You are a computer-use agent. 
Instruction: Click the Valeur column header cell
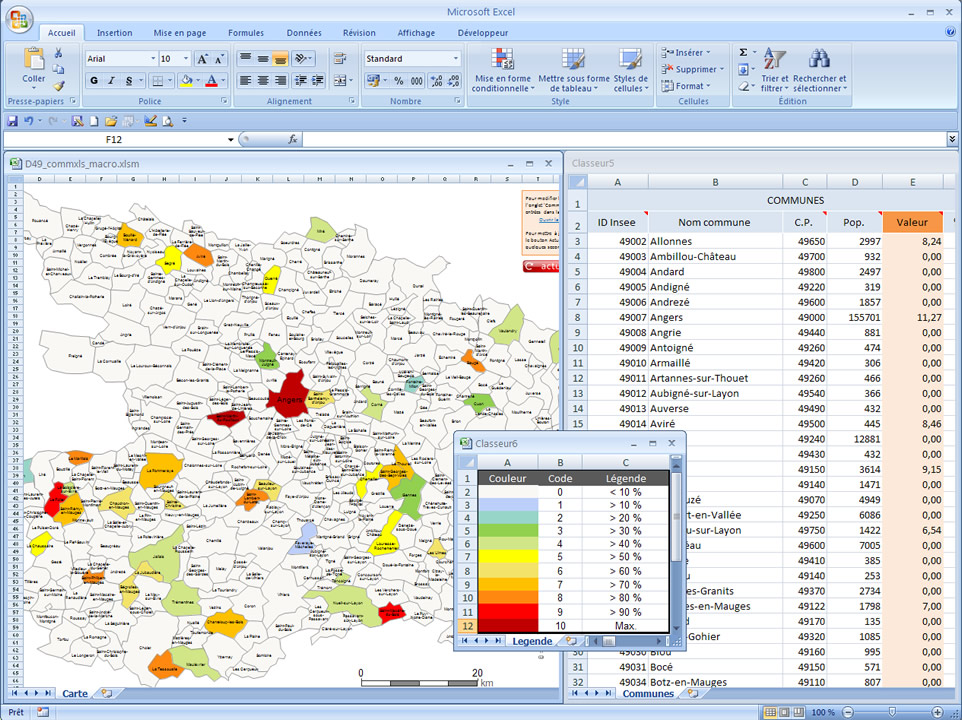[912, 223]
